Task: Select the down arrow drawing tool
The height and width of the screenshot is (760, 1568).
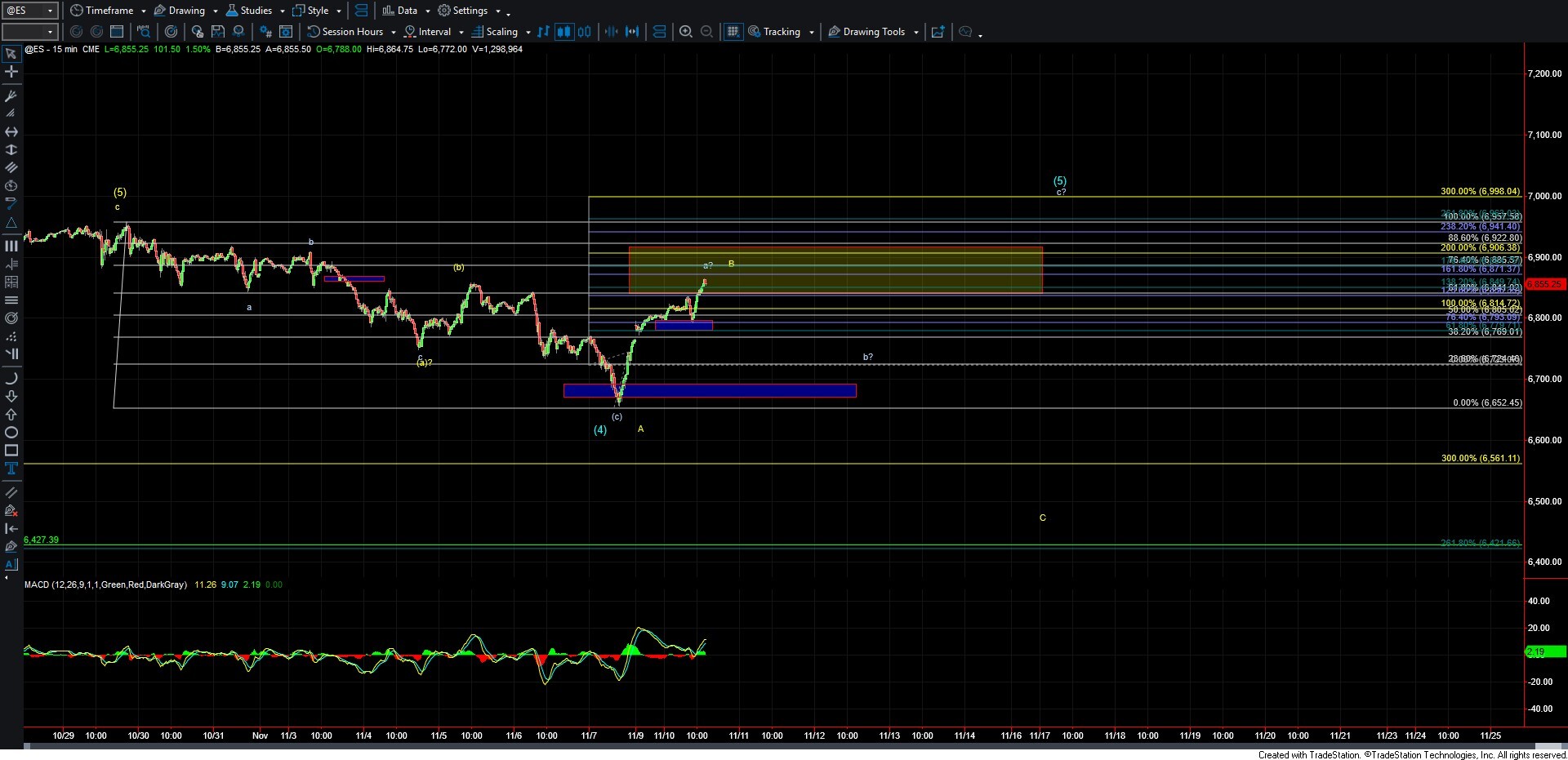Action: 11,397
